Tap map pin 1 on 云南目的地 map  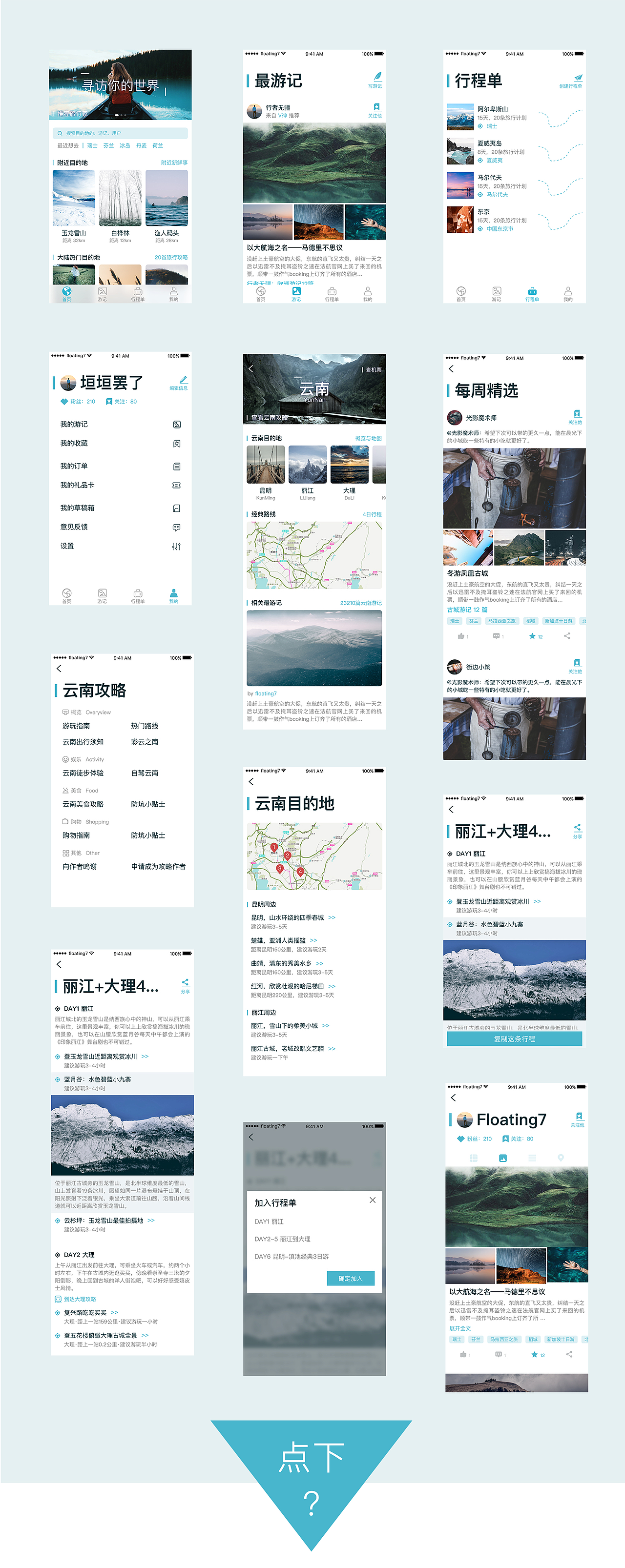tap(274, 848)
